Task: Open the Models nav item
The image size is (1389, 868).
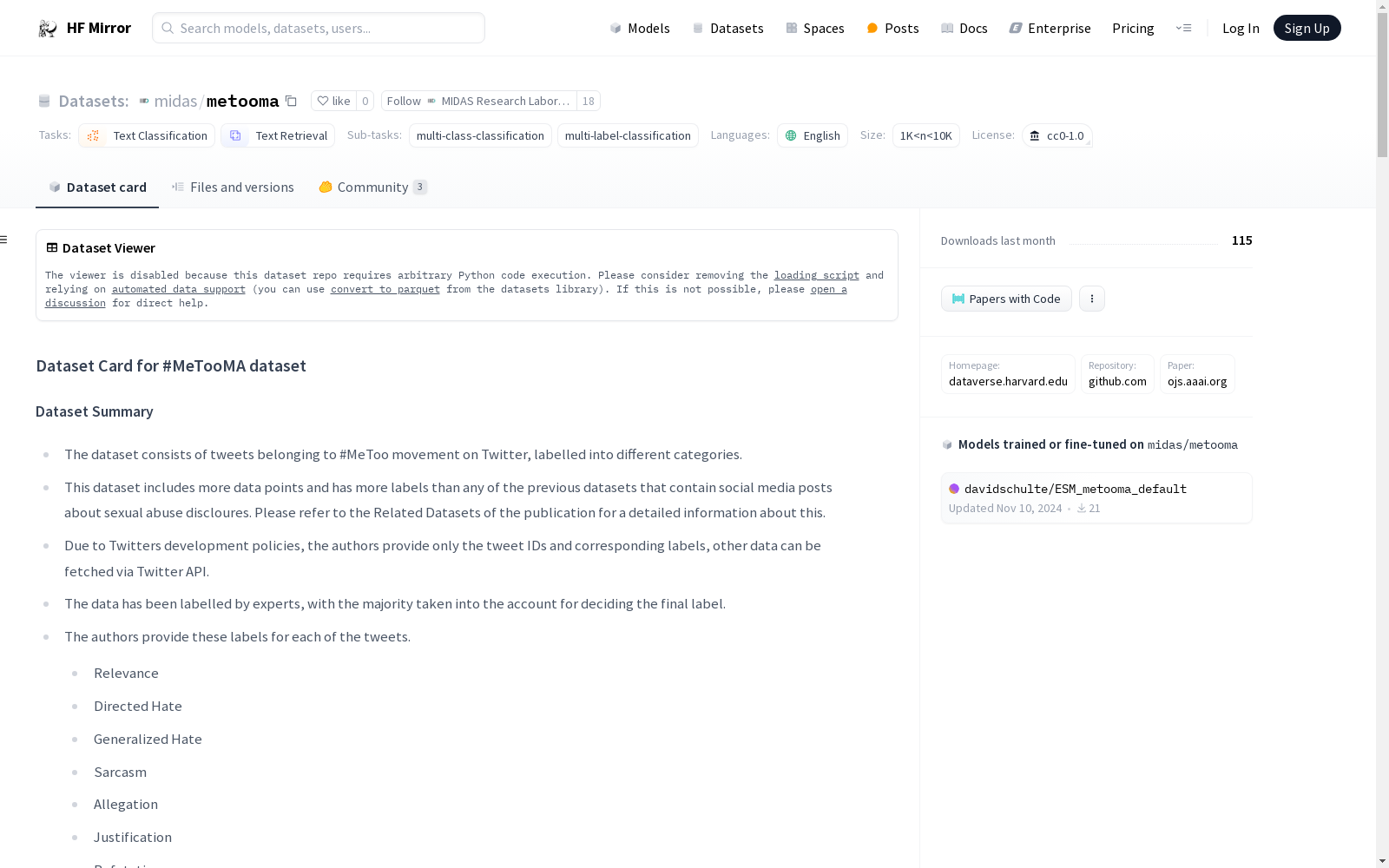Action: tap(640, 28)
